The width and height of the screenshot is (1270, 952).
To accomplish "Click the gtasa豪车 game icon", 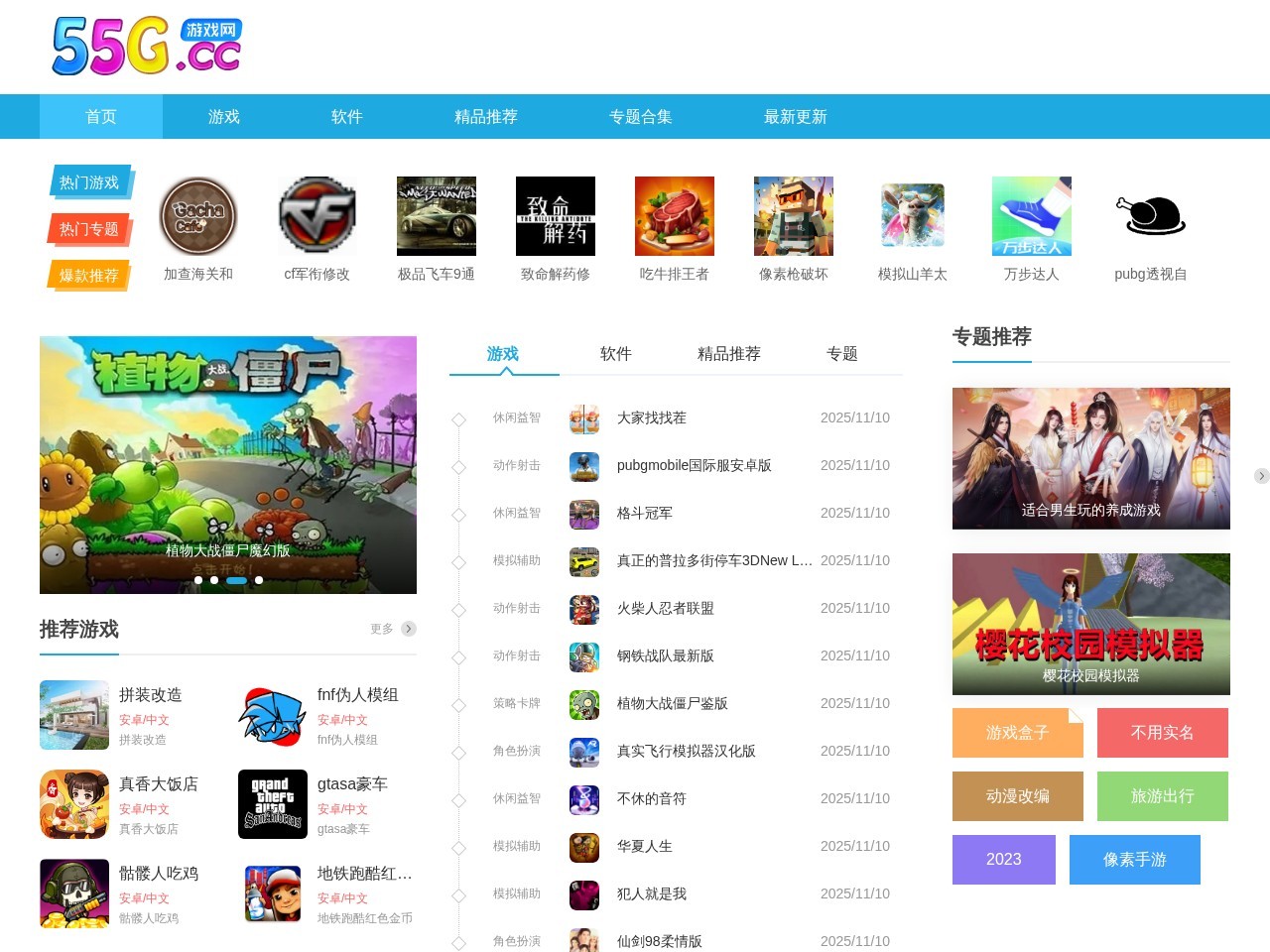I will 273,804.
